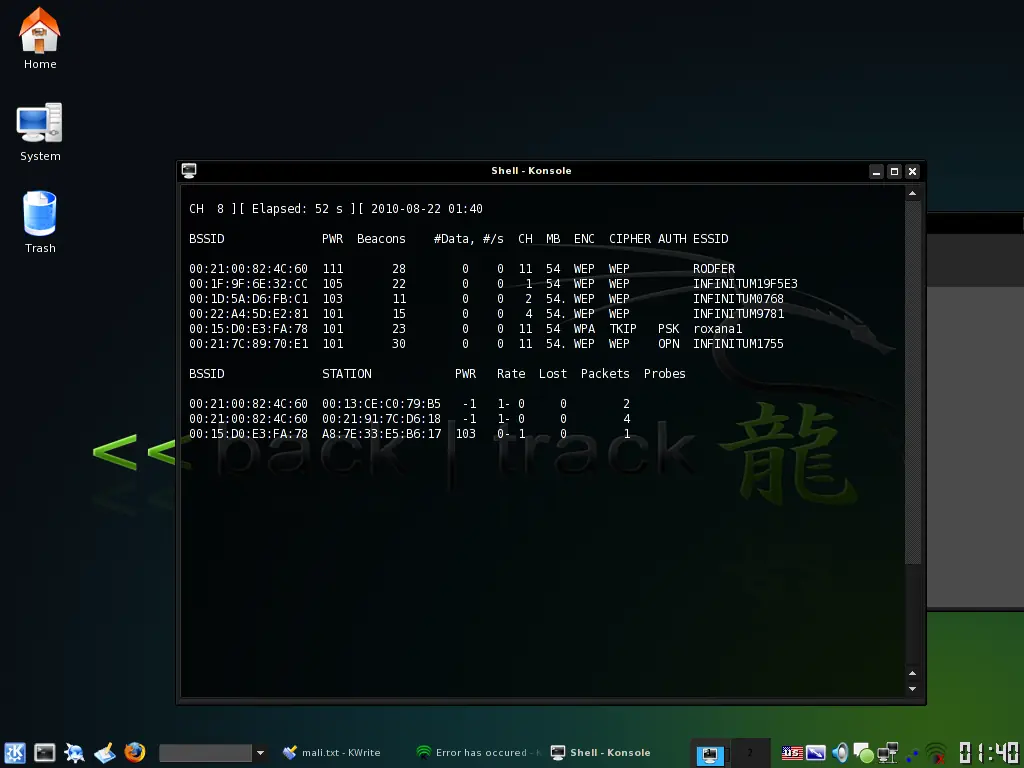Click the Konsole scrollbar bottom down arrow

(x=912, y=689)
